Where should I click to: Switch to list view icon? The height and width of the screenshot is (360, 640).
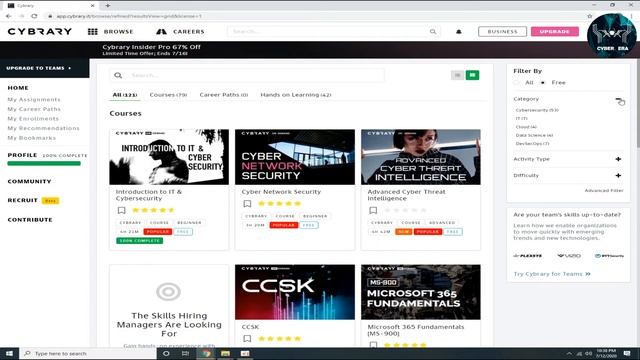pyautogui.click(x=458, y=75)
